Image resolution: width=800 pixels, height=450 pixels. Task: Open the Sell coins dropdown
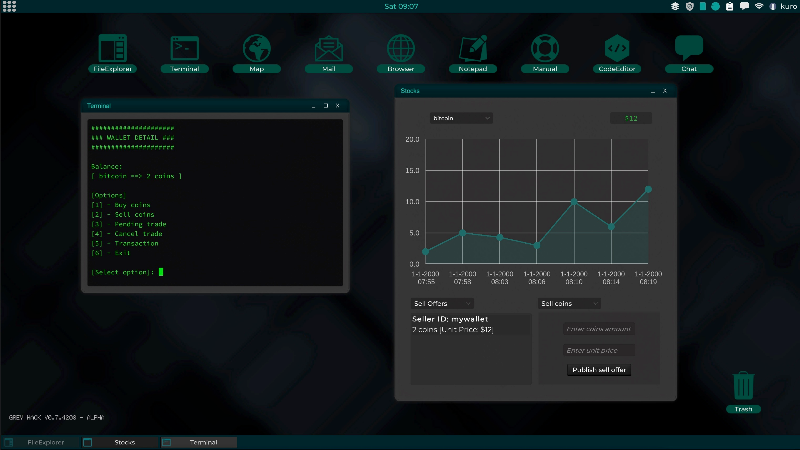[568, 303]
